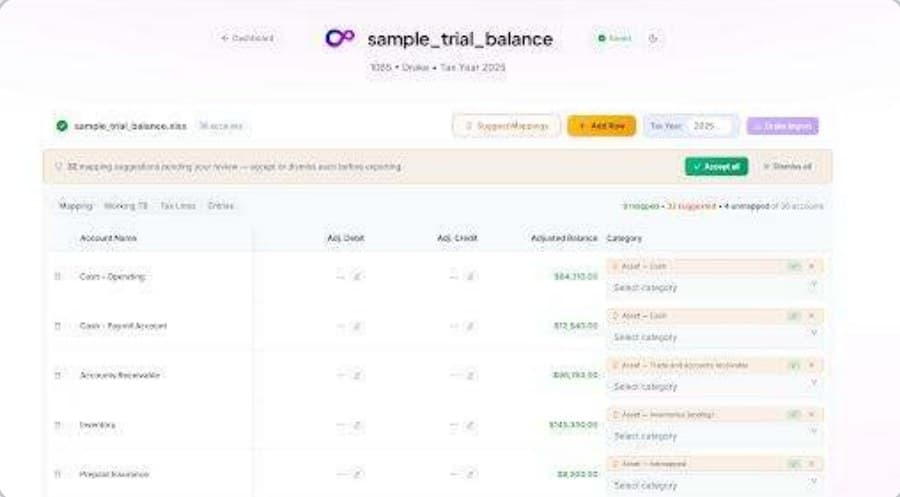Click green check icon beside sample_trial_balance.xlsx
Image resolution: width=900 pixels, height=497 pixels.
(62, 126)
